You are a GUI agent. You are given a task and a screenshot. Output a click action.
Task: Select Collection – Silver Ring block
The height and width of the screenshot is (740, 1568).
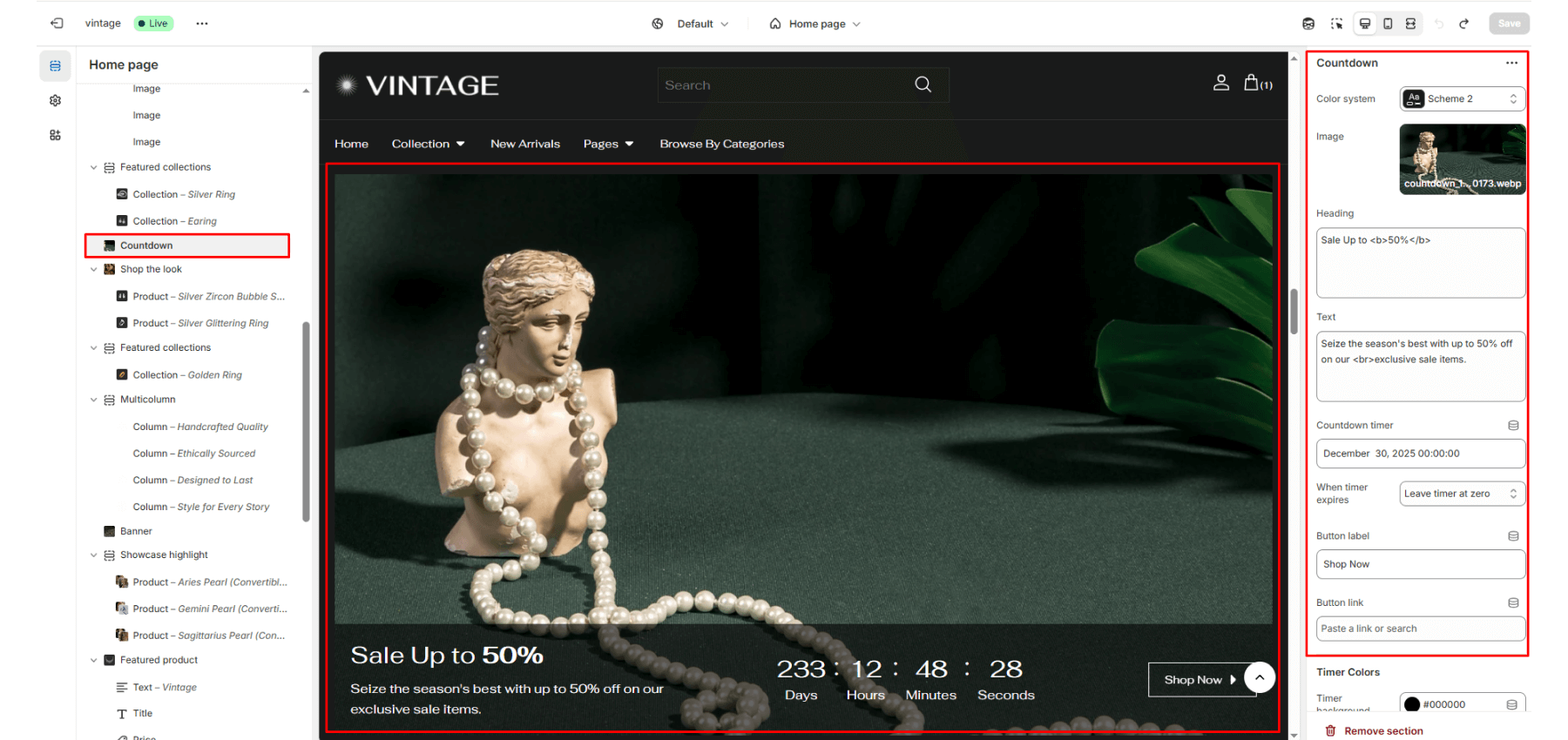[184, 194]
